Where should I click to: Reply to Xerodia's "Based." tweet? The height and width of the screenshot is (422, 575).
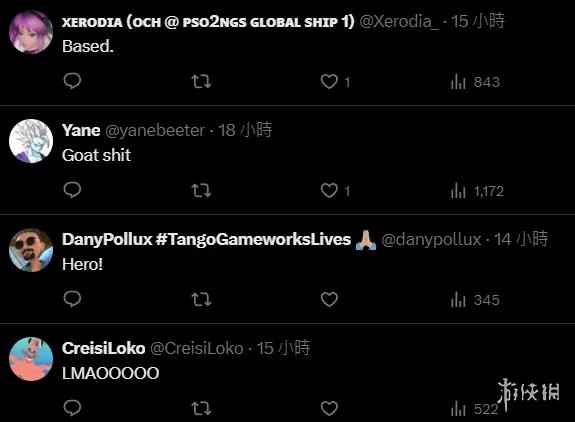(72, 81)
